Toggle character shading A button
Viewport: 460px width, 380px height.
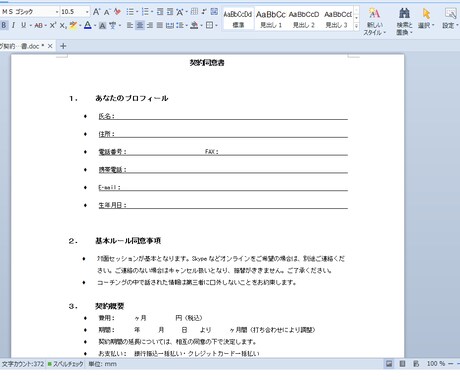click(x=103, y=25)
